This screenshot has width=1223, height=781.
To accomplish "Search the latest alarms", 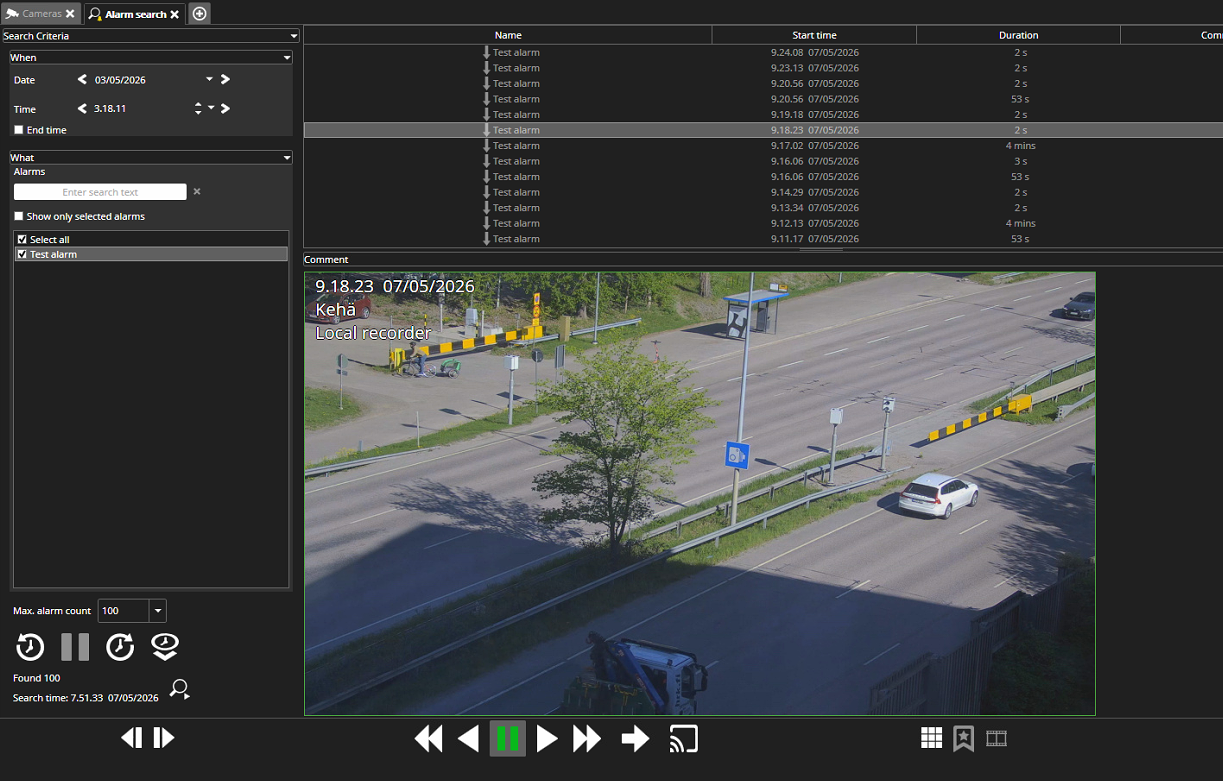I will point(165,647).
